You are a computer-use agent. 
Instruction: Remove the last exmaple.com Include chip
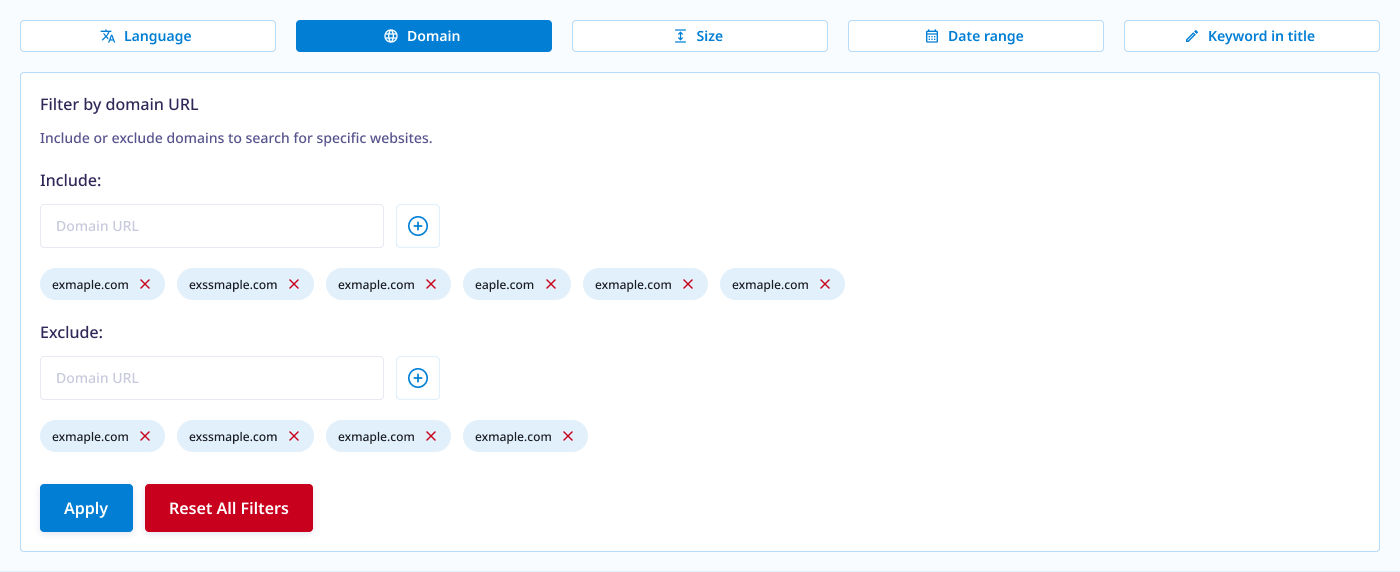point(825,284)
